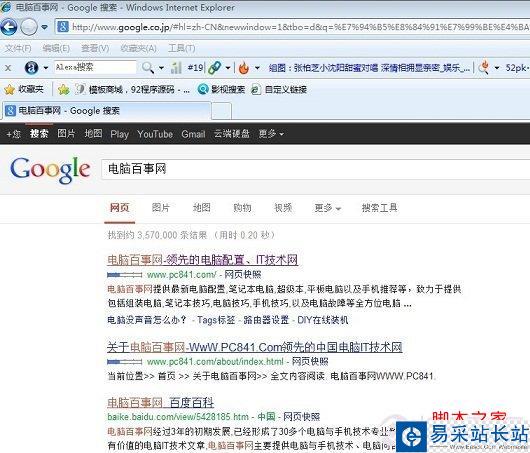Select the 网页 results tab
This screenshot has height=453, width=530.
[119, 208]
